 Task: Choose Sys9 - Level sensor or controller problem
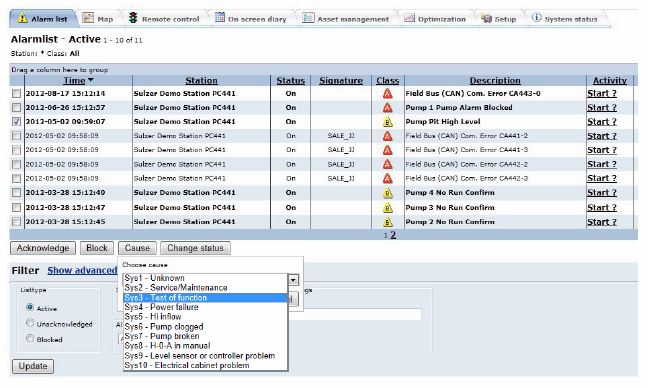[x=205, y=355]
